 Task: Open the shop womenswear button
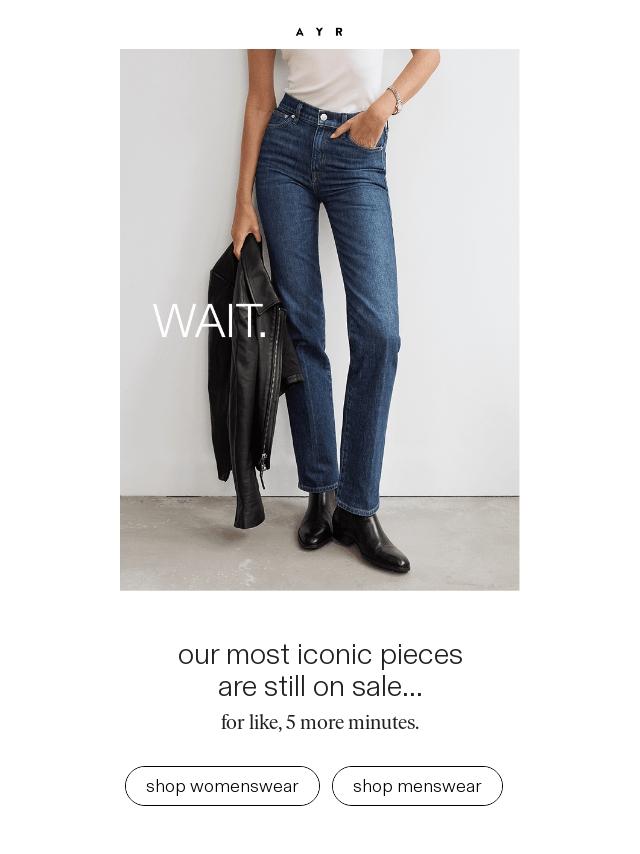coord(222,786)
